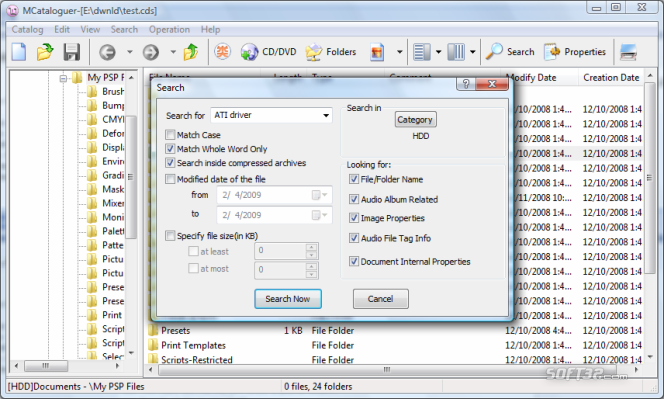Create a new catalog with the blank page icon
This screenshot has width=664, height=399.
(19, 52)
